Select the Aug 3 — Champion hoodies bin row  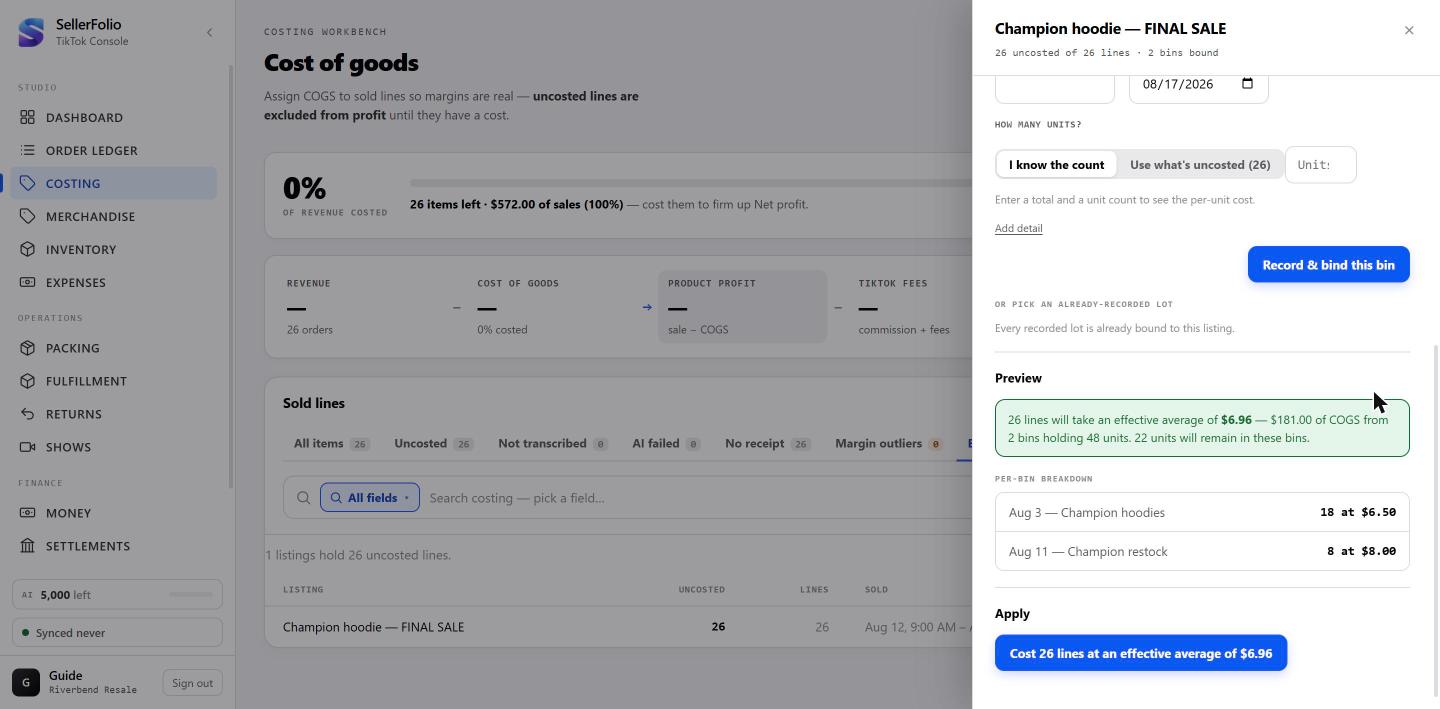coord(1202,512)
